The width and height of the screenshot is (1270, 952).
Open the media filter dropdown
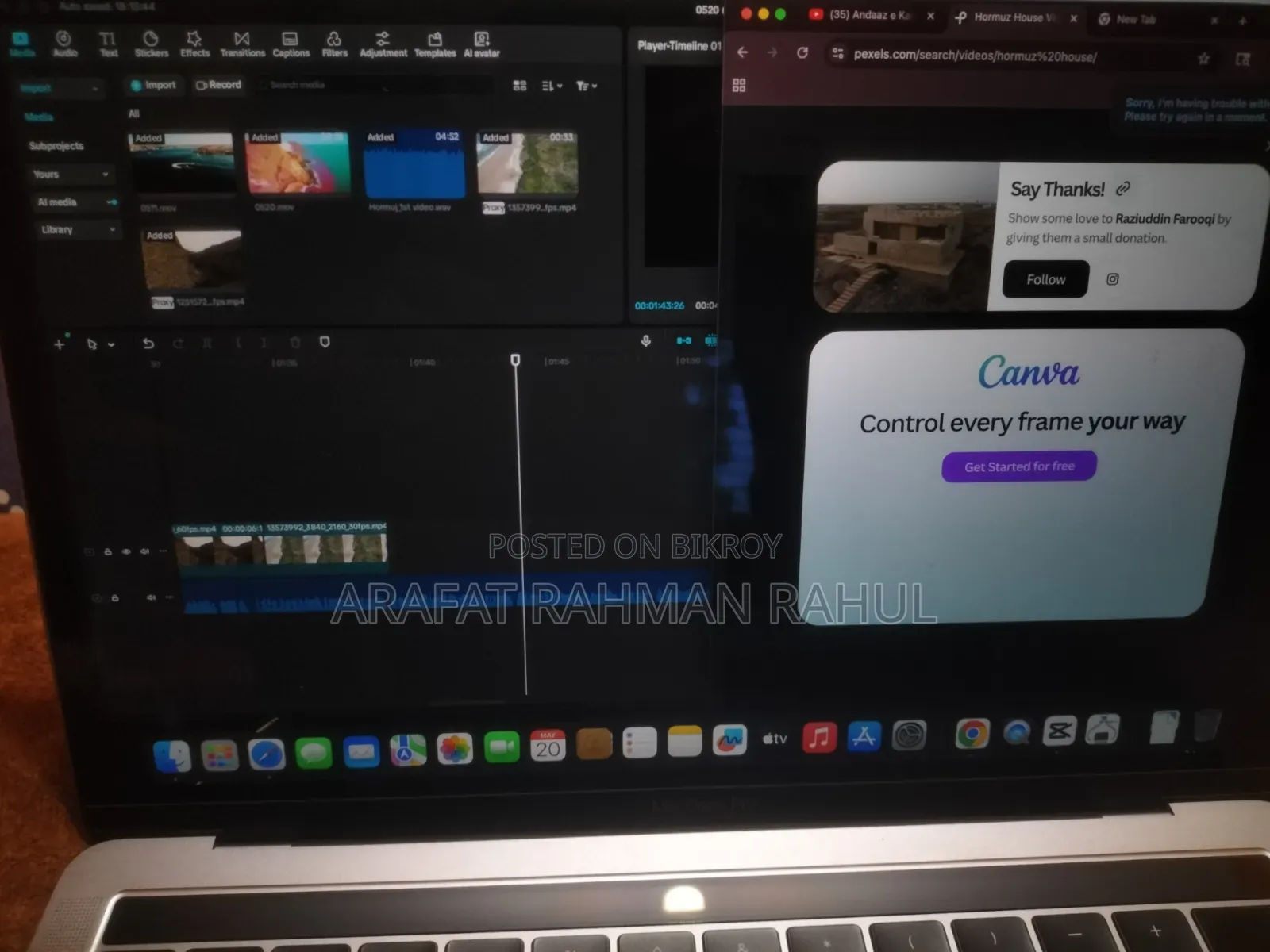click(x=587, y=86)
